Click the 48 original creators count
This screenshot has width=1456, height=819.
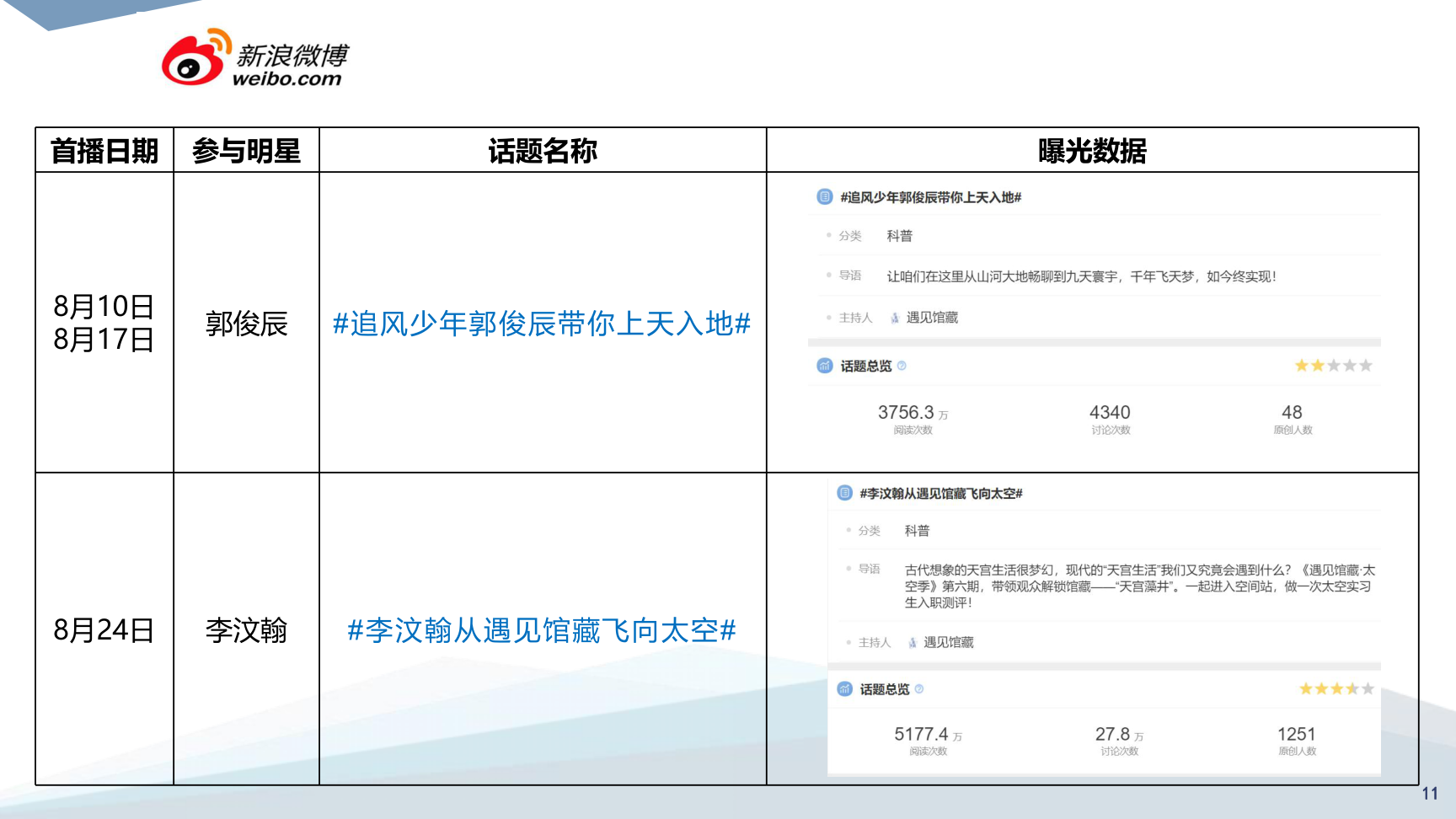click(1292, 413)
